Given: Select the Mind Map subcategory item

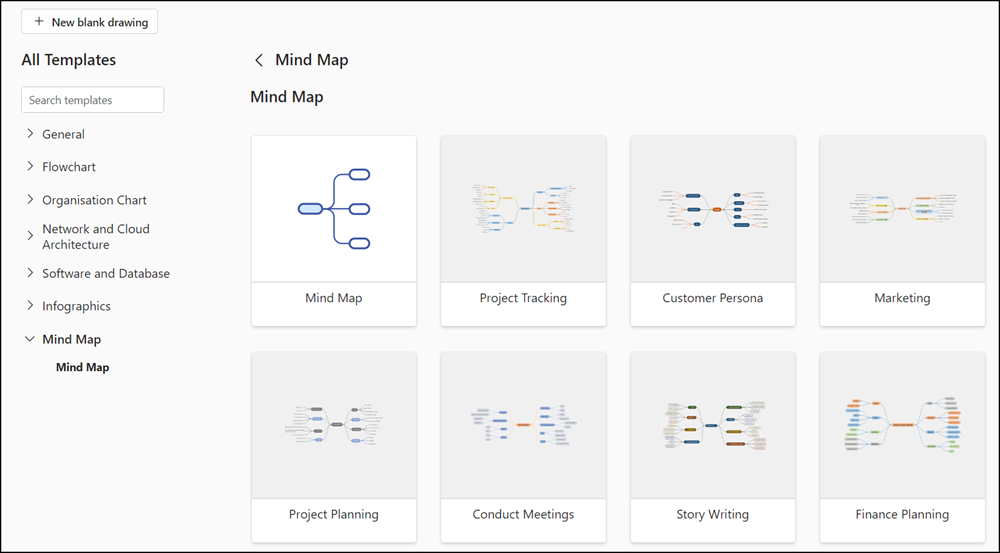Looking at the screenshot, I should [82, 367].
